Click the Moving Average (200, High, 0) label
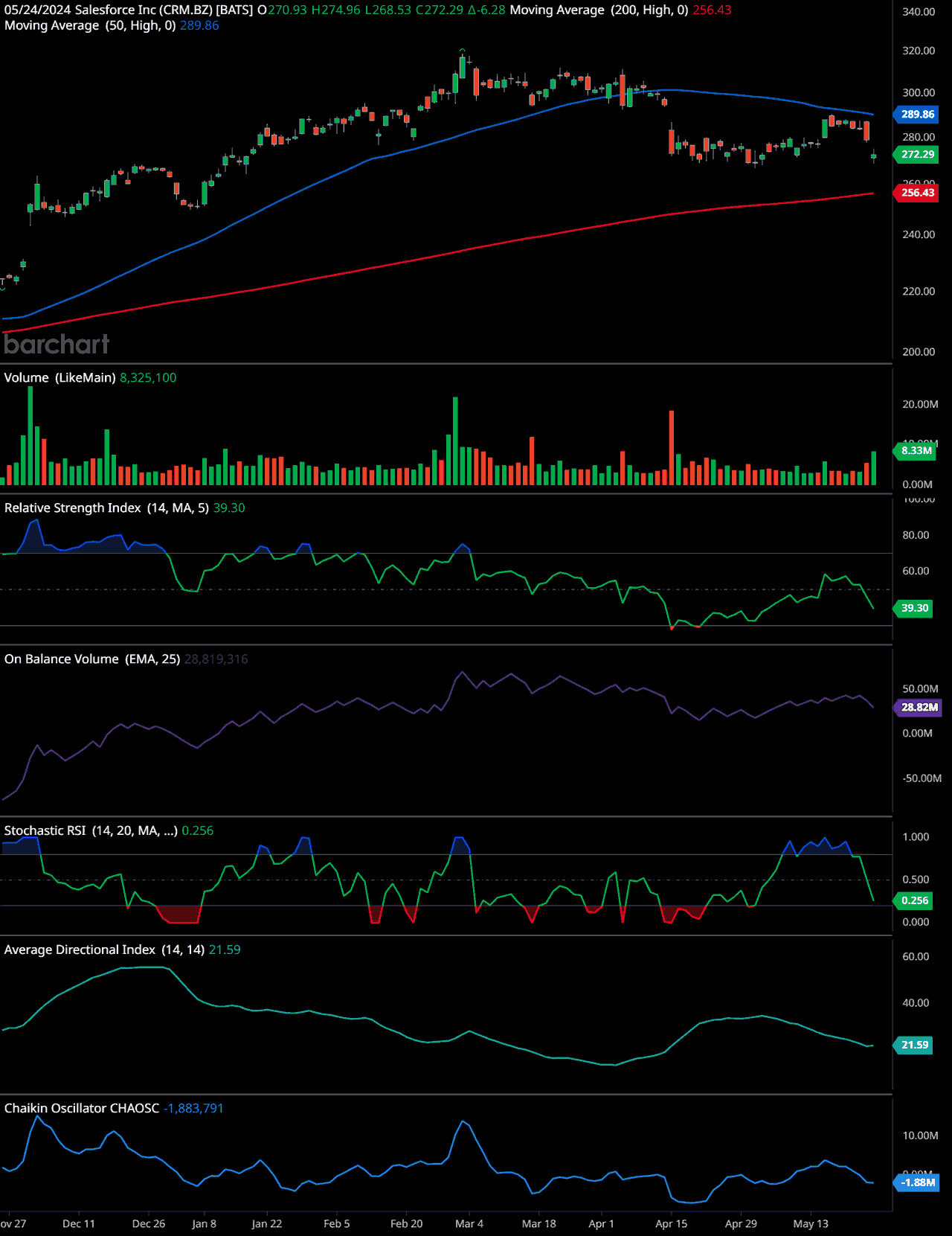Screen dimensions: 952x1236 point(599,10)
